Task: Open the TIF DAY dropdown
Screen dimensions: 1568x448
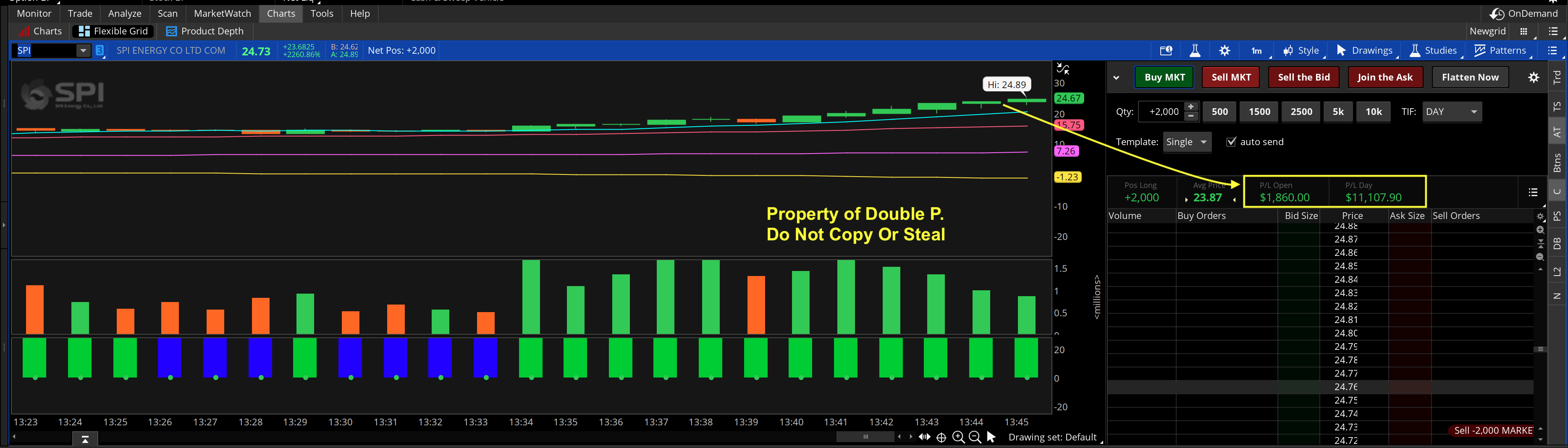Action: coord(1452,112)
